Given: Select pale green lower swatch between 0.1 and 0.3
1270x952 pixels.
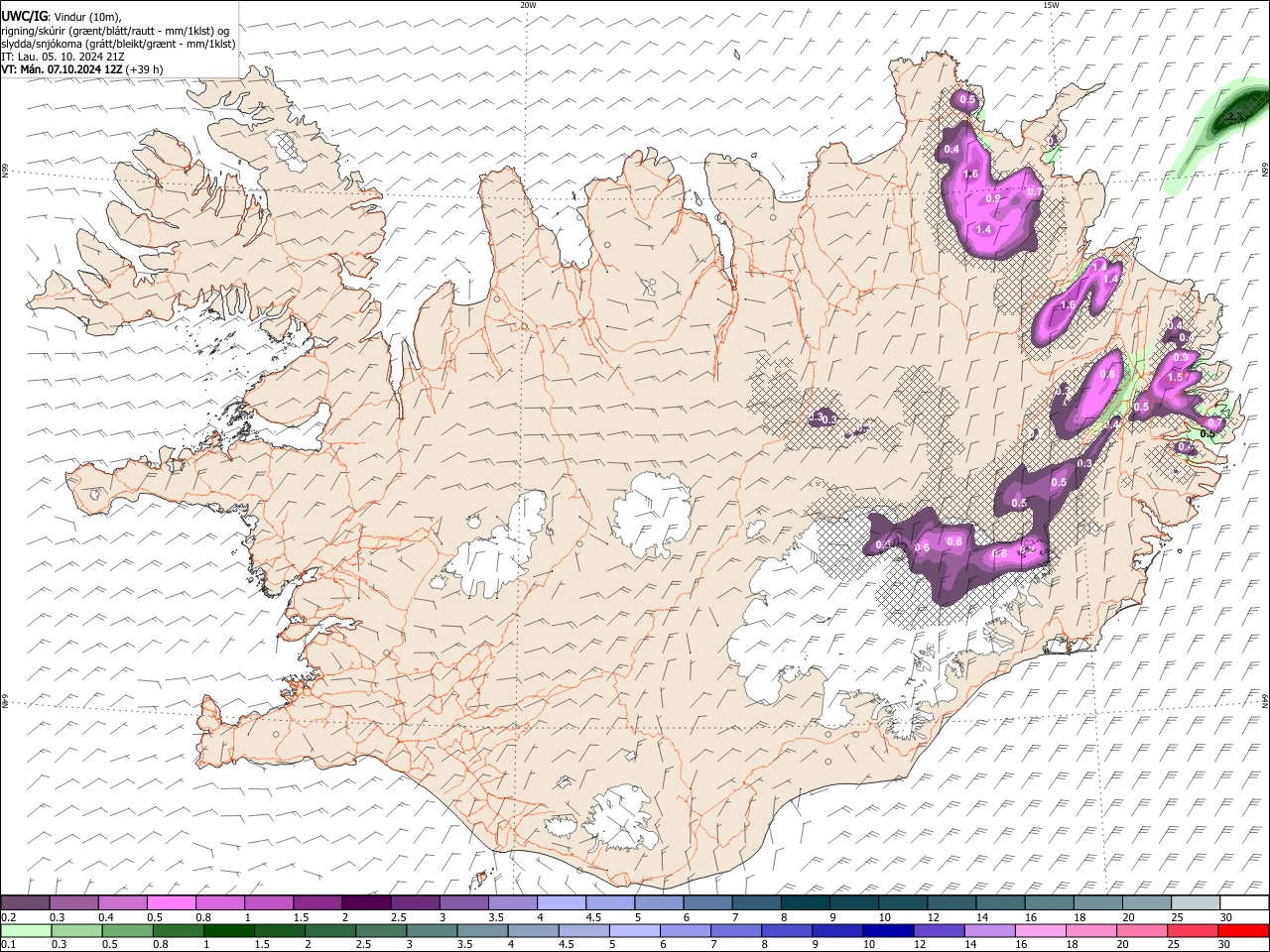Looking at the screenshot, I should (x=25, y=930).
